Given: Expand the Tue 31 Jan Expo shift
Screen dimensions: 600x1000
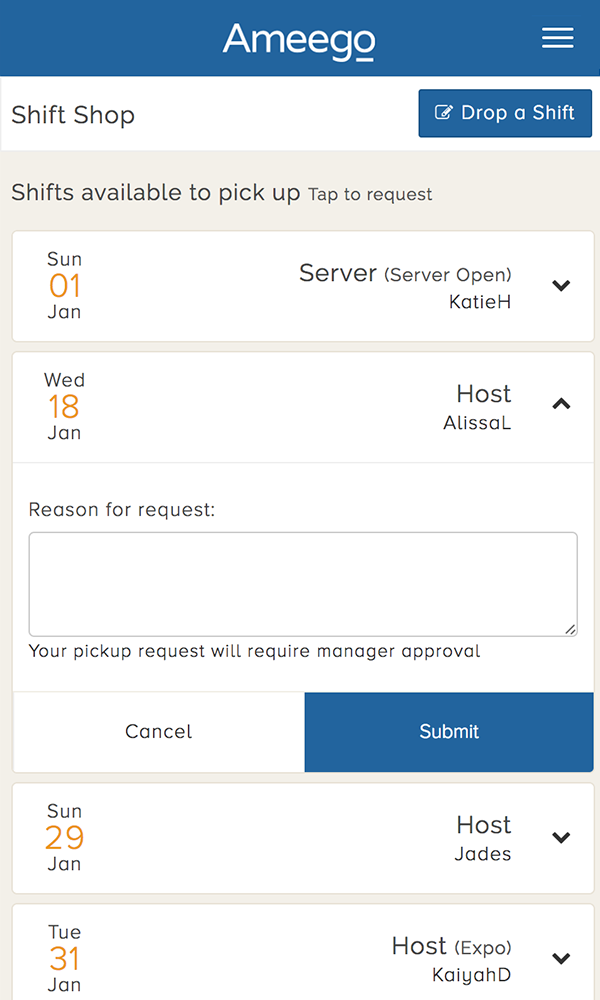Looking at the screenshot, I should tap(561, 958).
